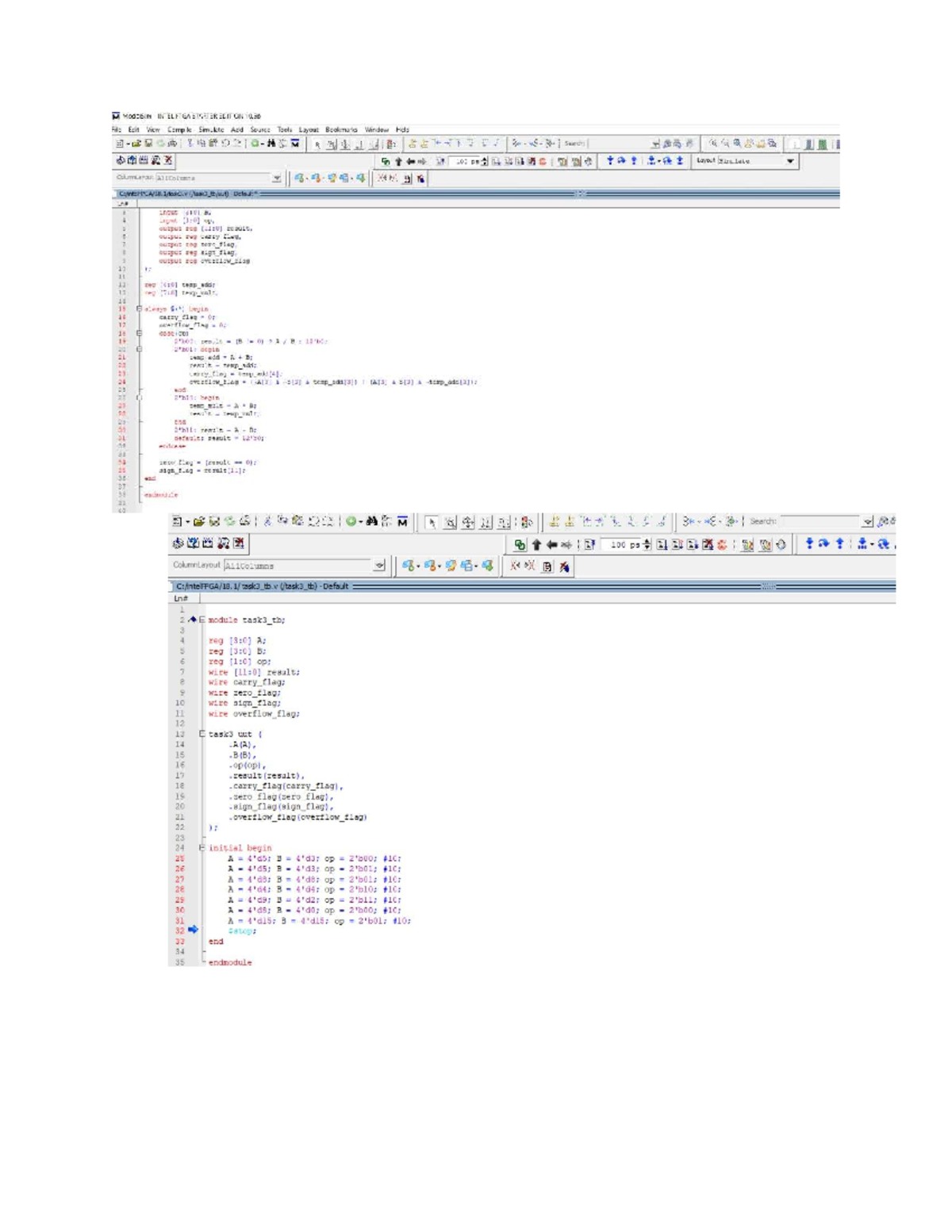Click the up arrow icon in lower simulate toolbar
The width and height of the screenshot is (952, 1232).
click(x=536, y=545)
